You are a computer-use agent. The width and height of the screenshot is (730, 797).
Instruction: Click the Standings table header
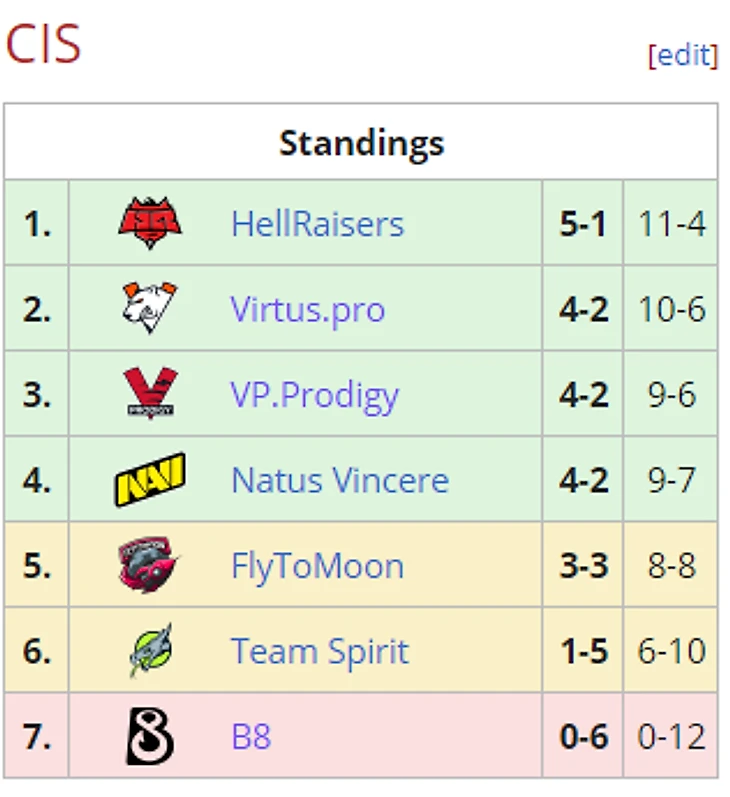click(361, 142)
